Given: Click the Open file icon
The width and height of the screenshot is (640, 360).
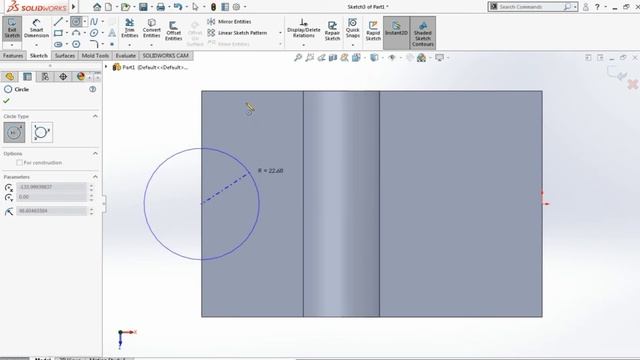Looking at the screenshot, I should 125,7.
